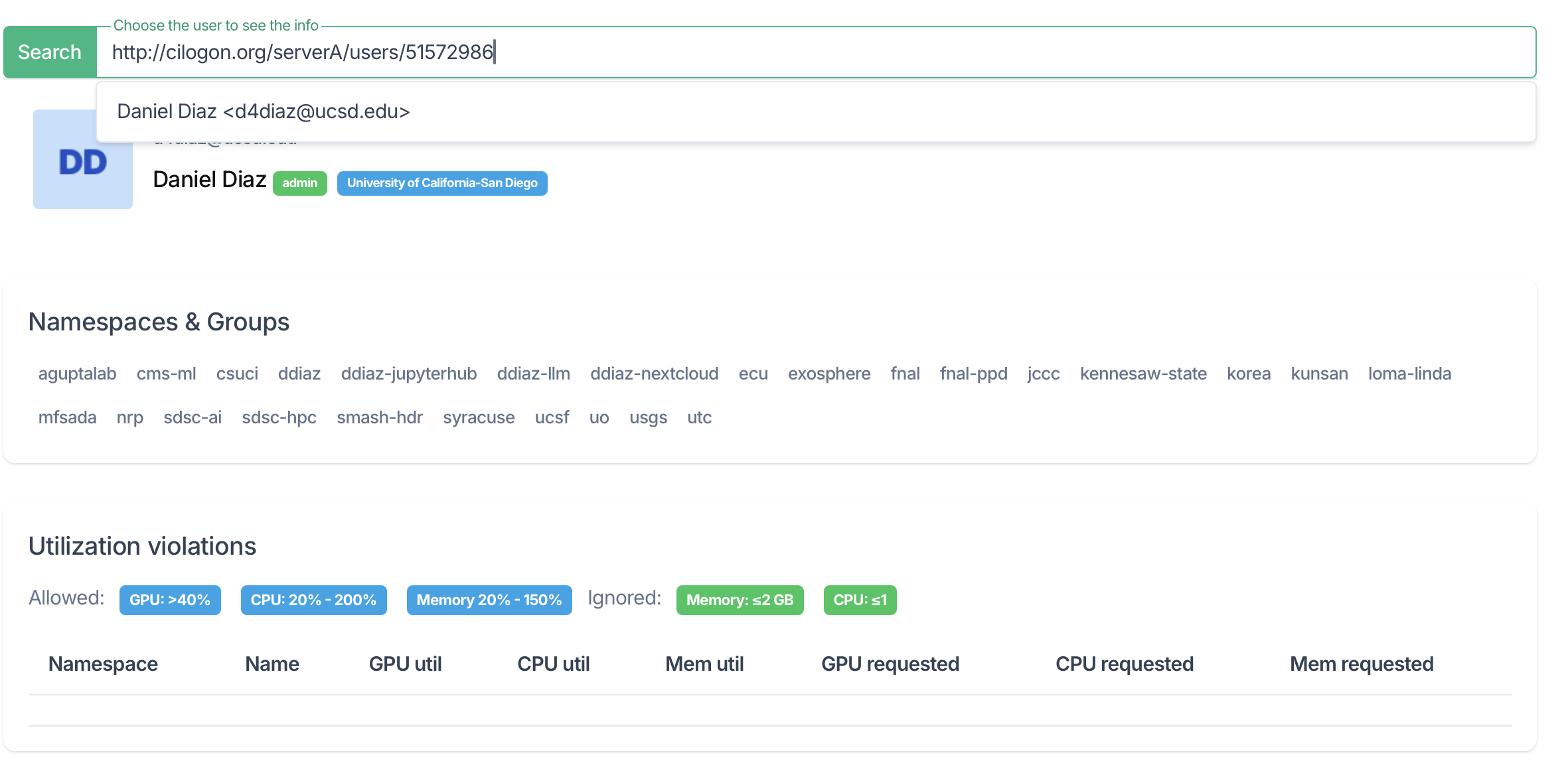This screenshot has width=1568, height=779.
Task: Sort the table by GPU util column
Action: pyautogui.click(x=406, y=664)
